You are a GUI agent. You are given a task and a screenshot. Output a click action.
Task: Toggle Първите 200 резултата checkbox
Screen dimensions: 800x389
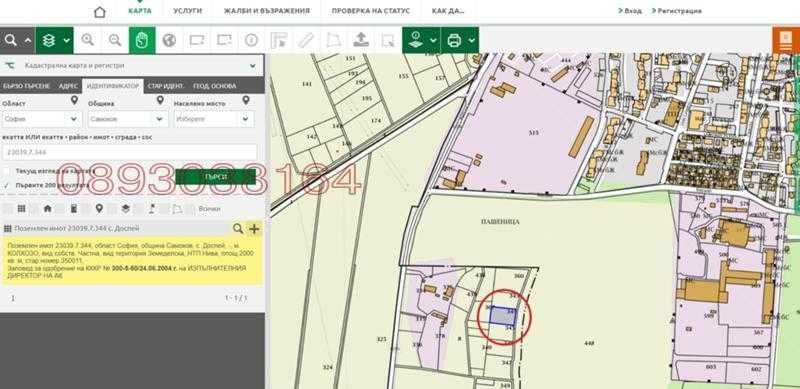pyautogui.click(x=6, y=185)
